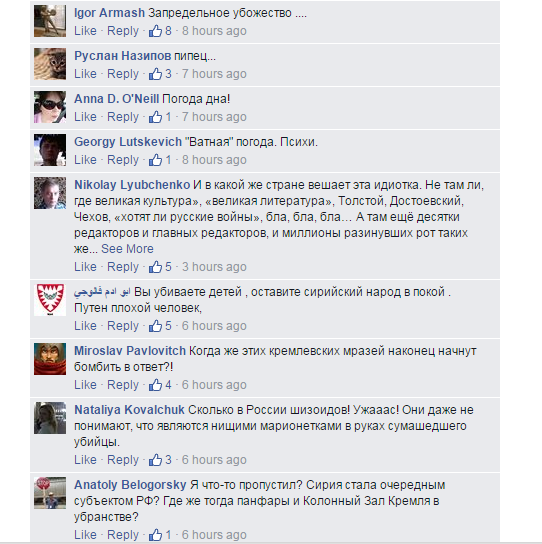Reply to Miroslav Pavlovitch's comment
Viewport: 542px width, 544px height.
[123, 385]
